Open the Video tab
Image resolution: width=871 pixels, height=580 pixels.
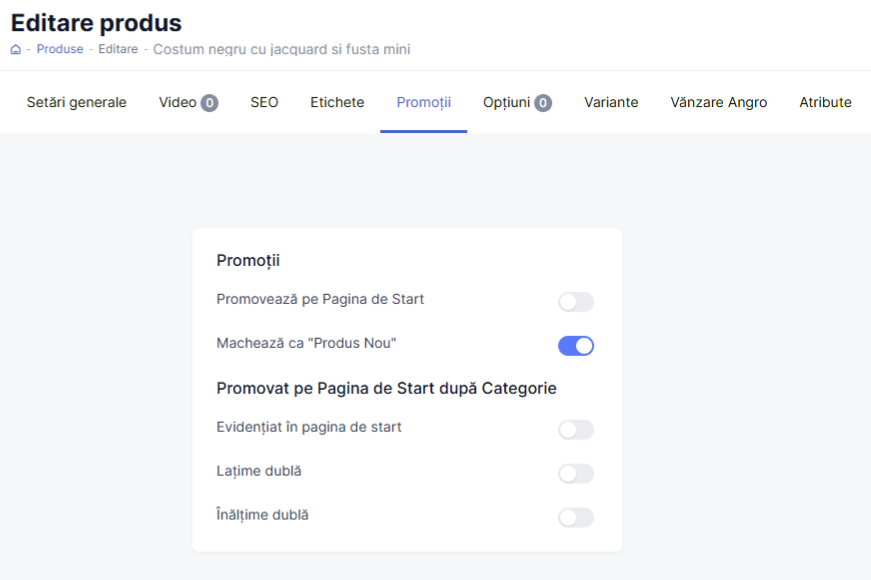[177, 102]
